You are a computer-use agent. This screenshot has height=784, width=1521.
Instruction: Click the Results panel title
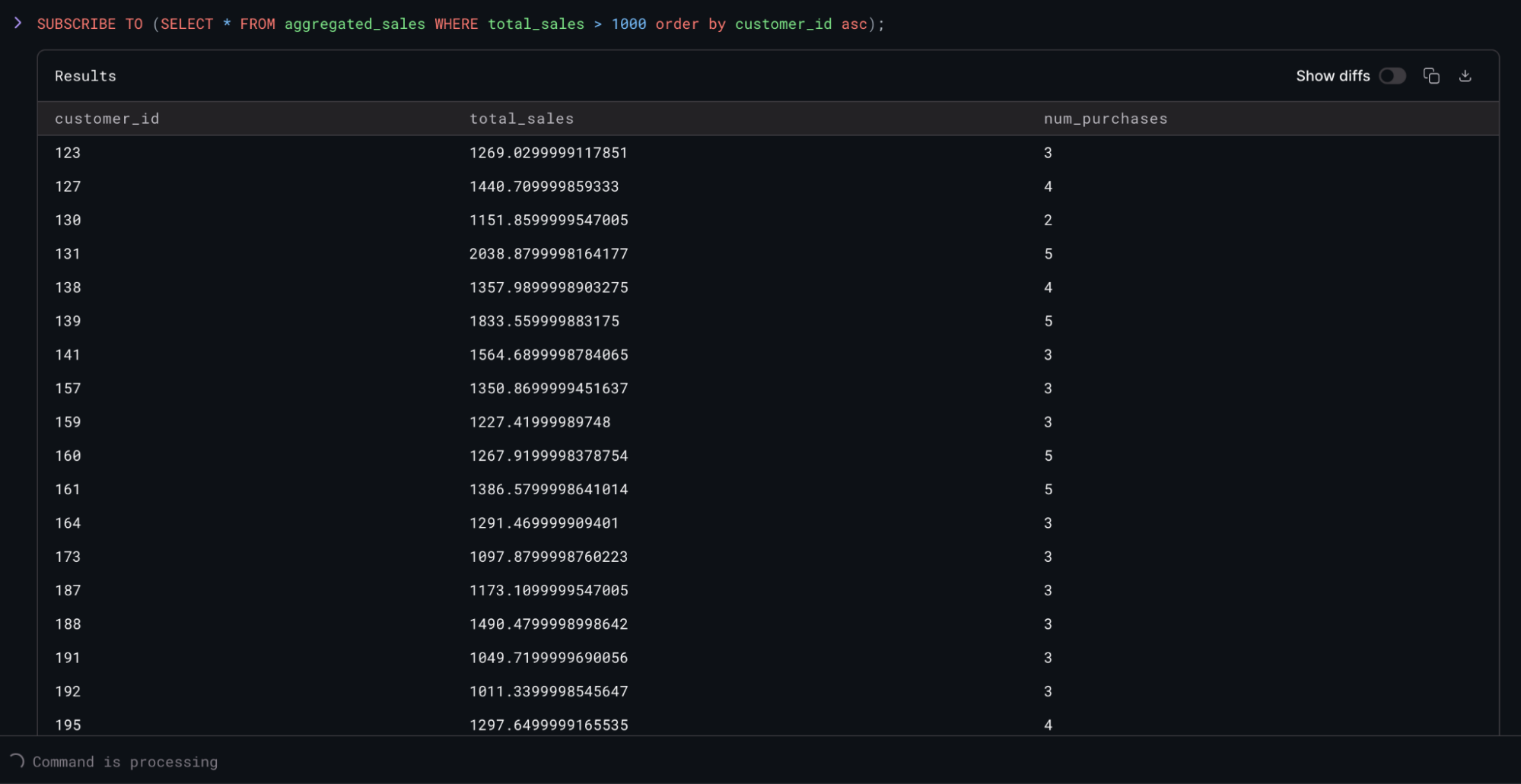85,76
